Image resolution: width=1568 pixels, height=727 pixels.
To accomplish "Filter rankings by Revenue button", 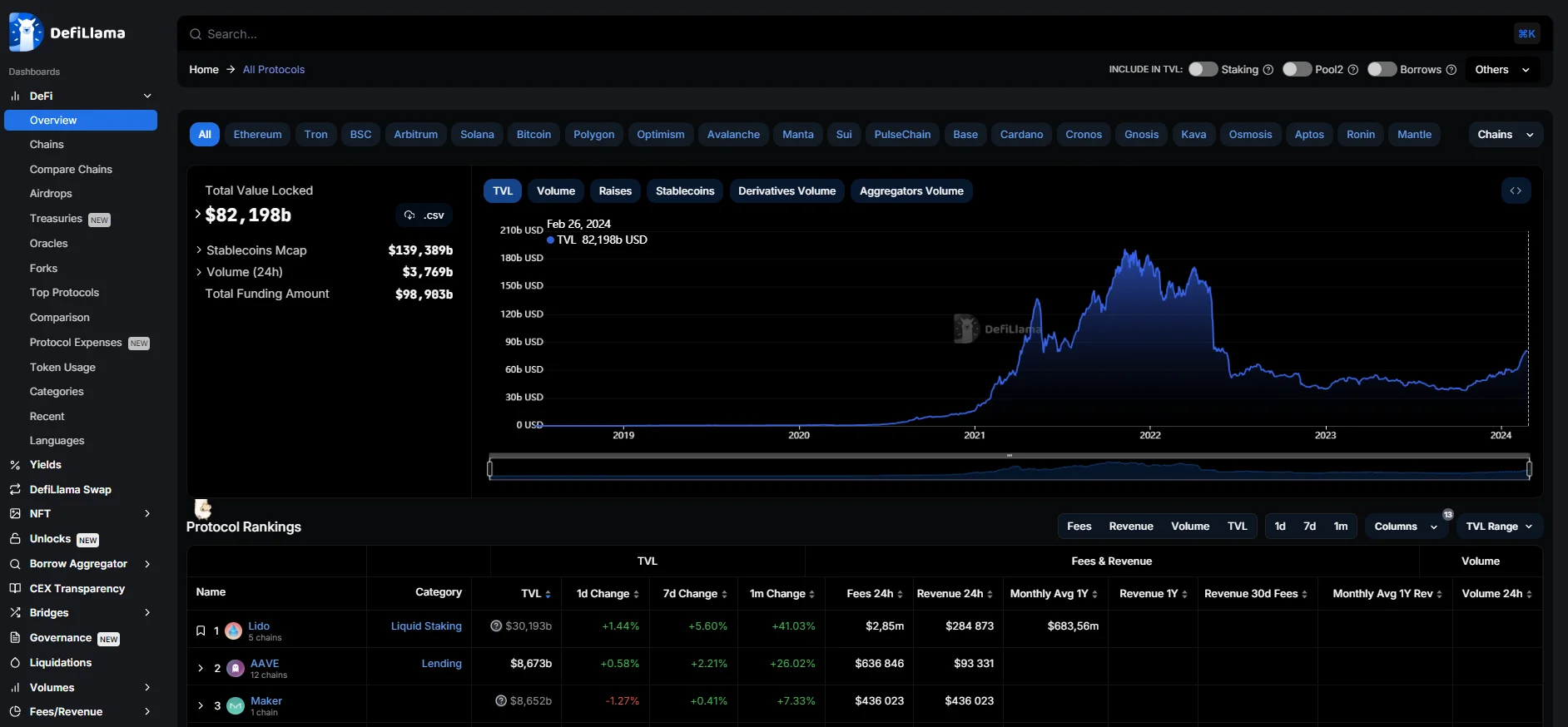I will click(1131, 527).
